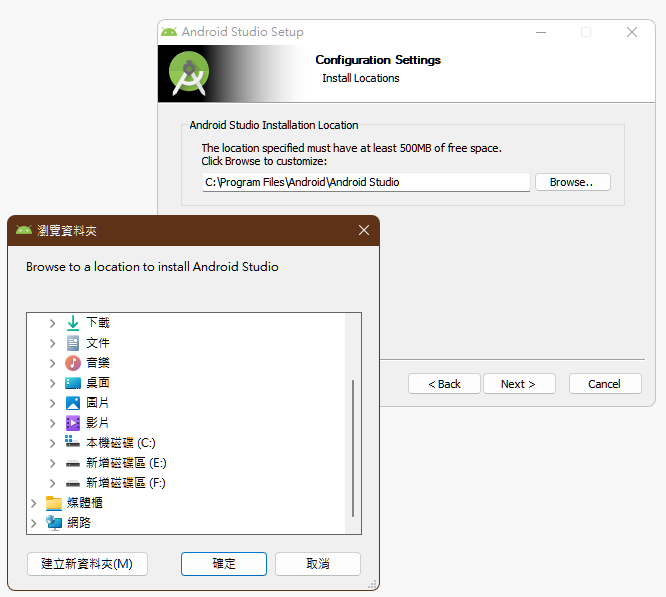The image size is (666, 597).
Task: Click the 建立新資料夾(M) button
Action: (87, 564)
